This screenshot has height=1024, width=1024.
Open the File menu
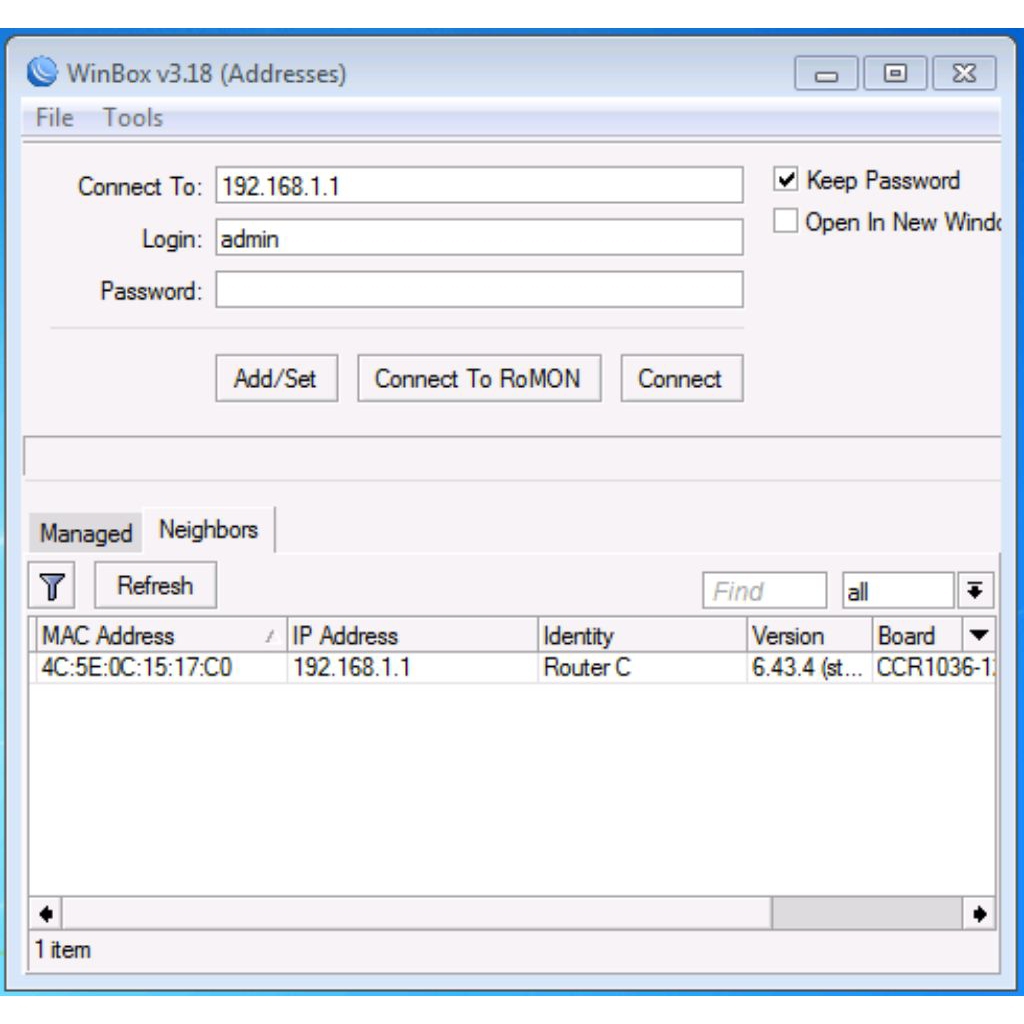pos(55,116)
